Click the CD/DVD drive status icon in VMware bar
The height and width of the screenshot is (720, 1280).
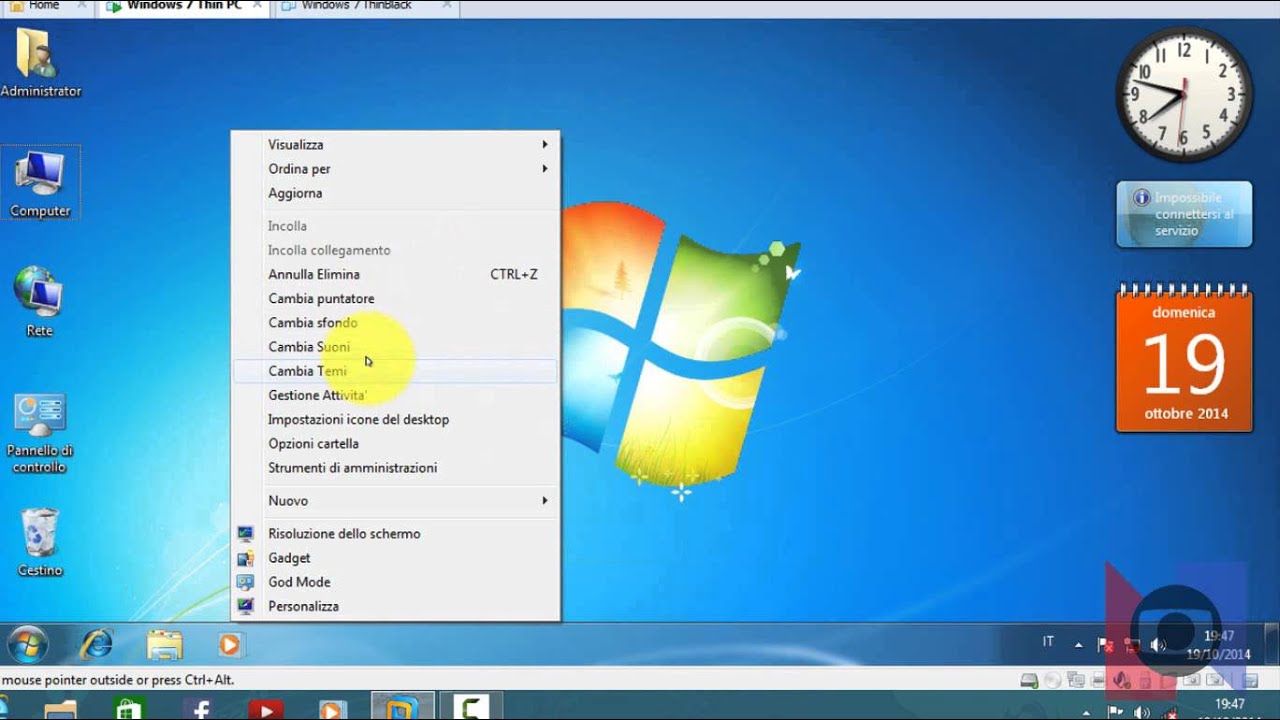[1052, 681]
